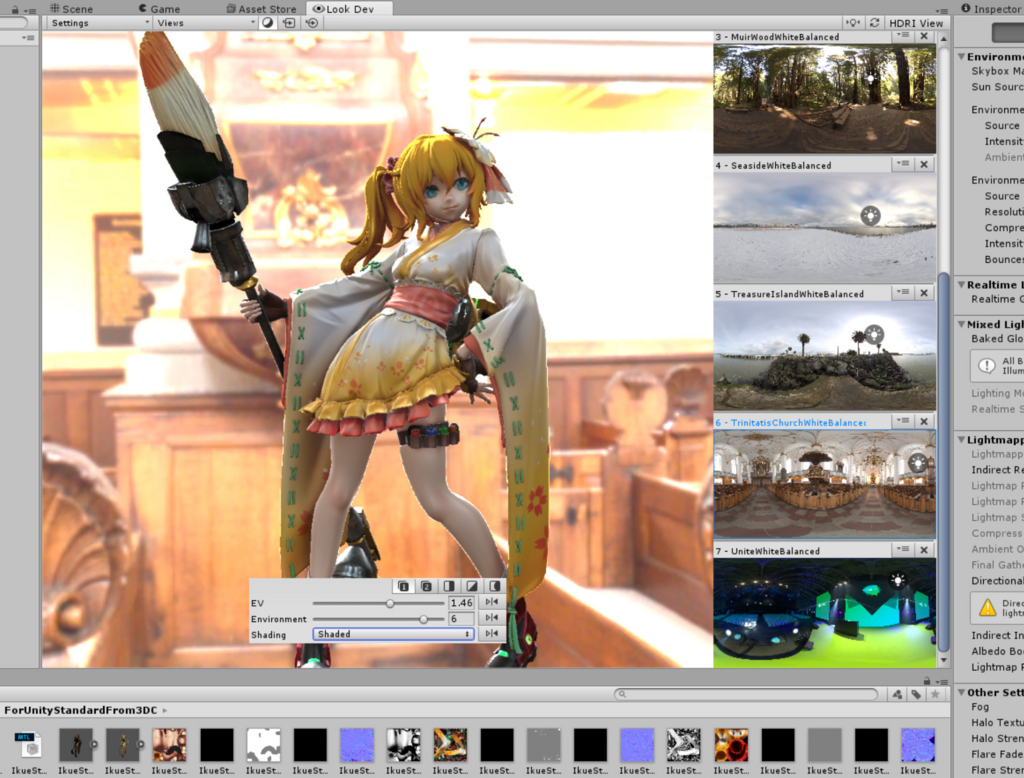The image size is (1024, 778).
Task: Remove the SeasideWhiteBalanced HDRI
Action: [924, 164]
